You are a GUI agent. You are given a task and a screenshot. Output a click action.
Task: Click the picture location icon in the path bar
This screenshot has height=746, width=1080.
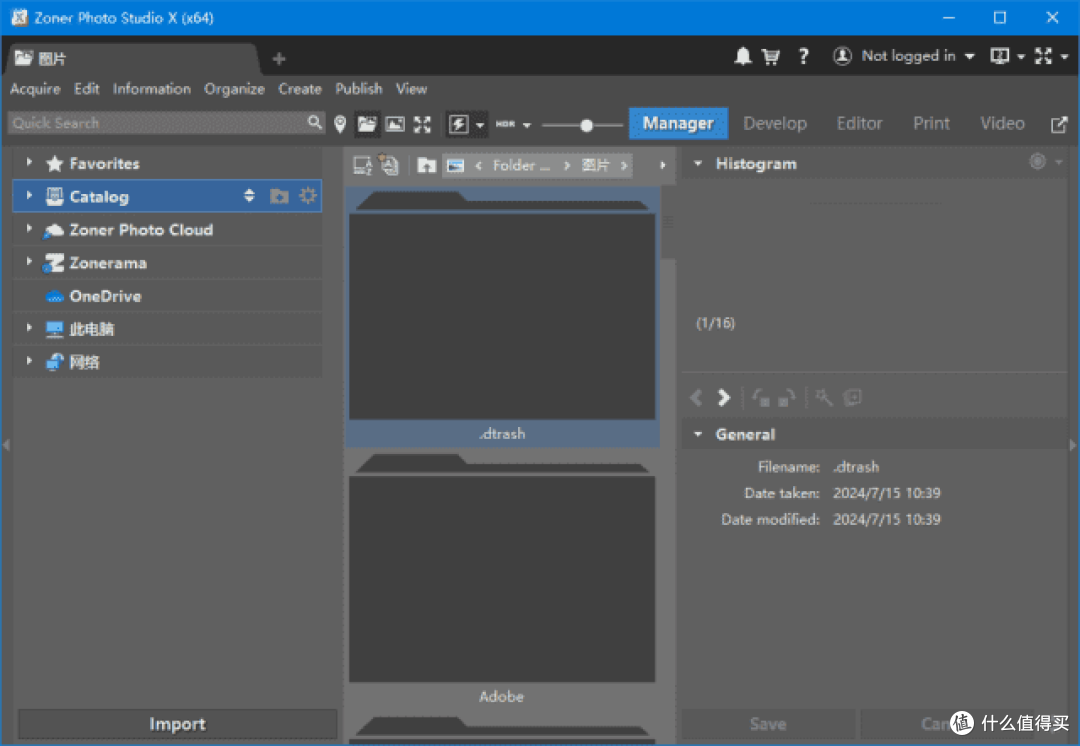tap(455, 165)
